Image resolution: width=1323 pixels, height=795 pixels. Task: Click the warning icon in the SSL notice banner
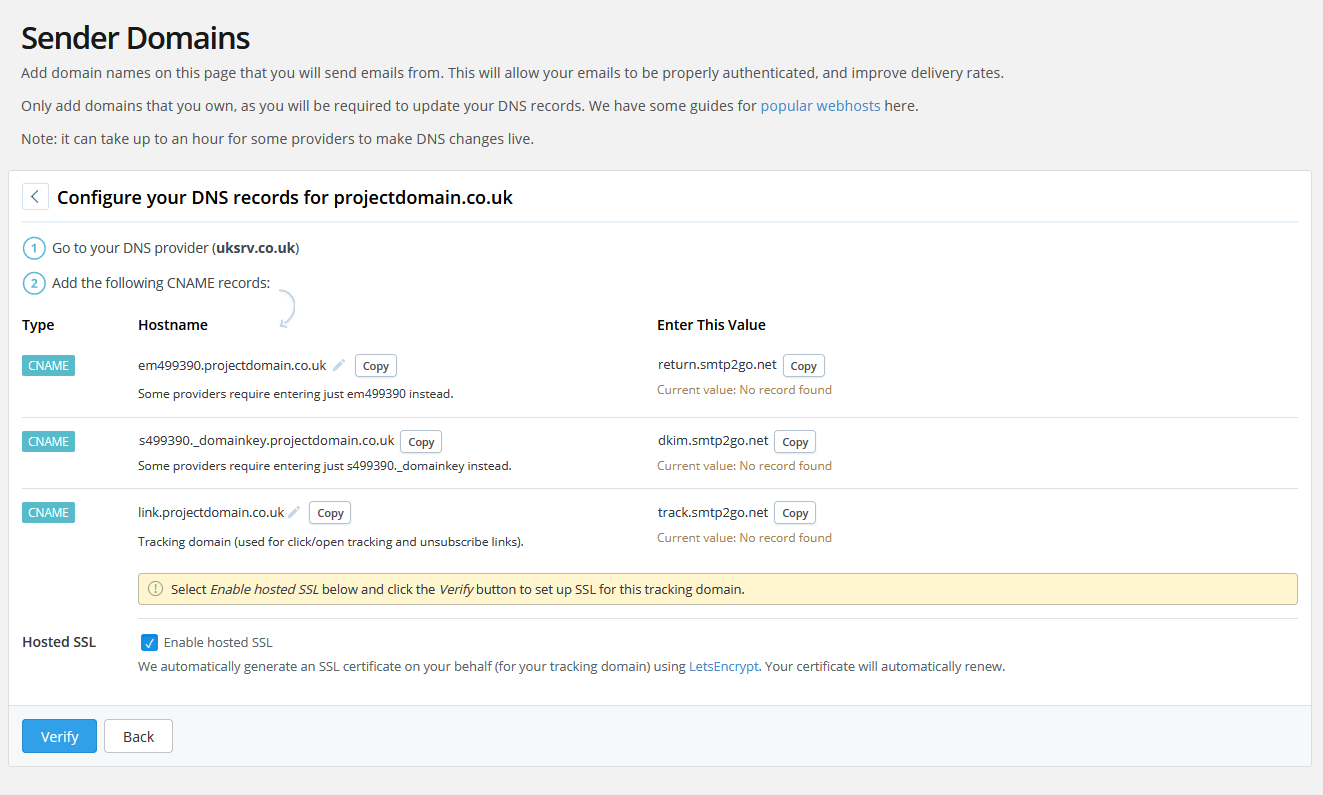[155, 588]
